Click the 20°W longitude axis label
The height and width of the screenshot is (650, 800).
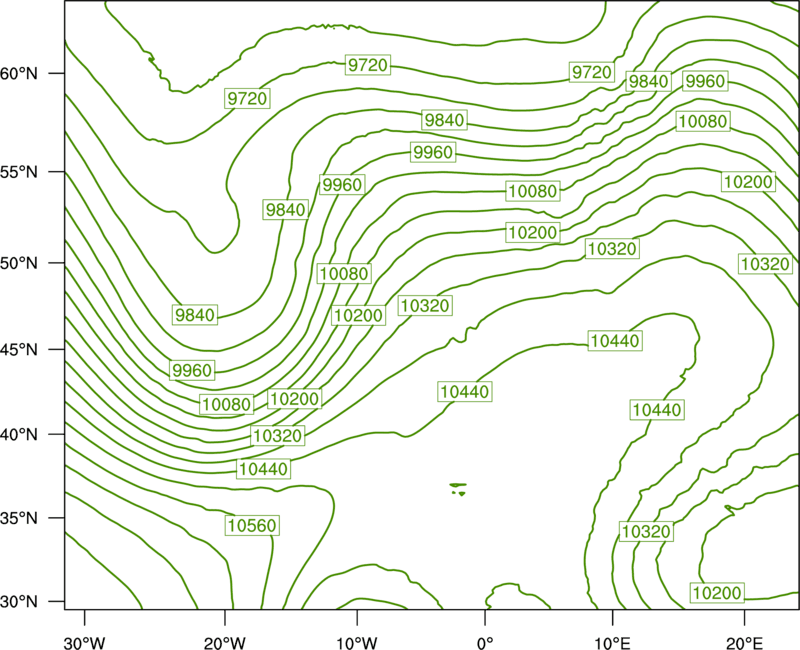(x=224, y=643)
